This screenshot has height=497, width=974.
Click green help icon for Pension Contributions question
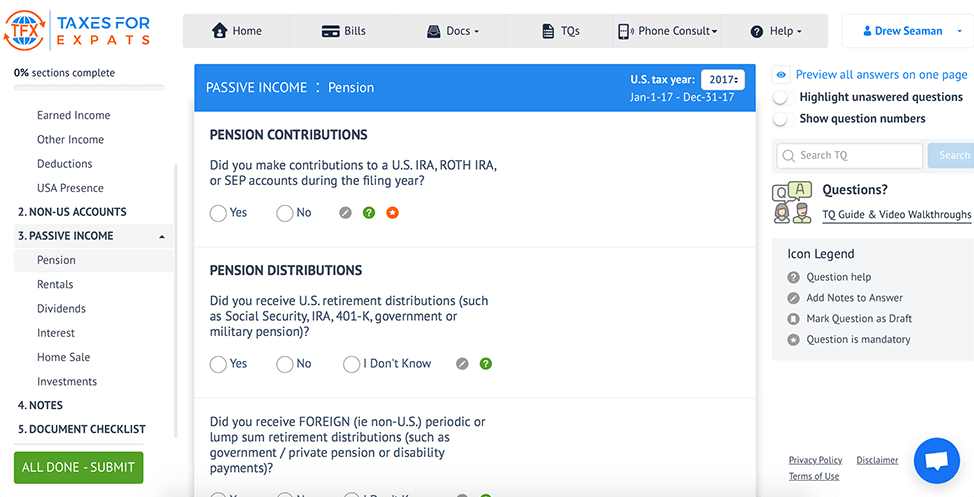click(369, 213)
